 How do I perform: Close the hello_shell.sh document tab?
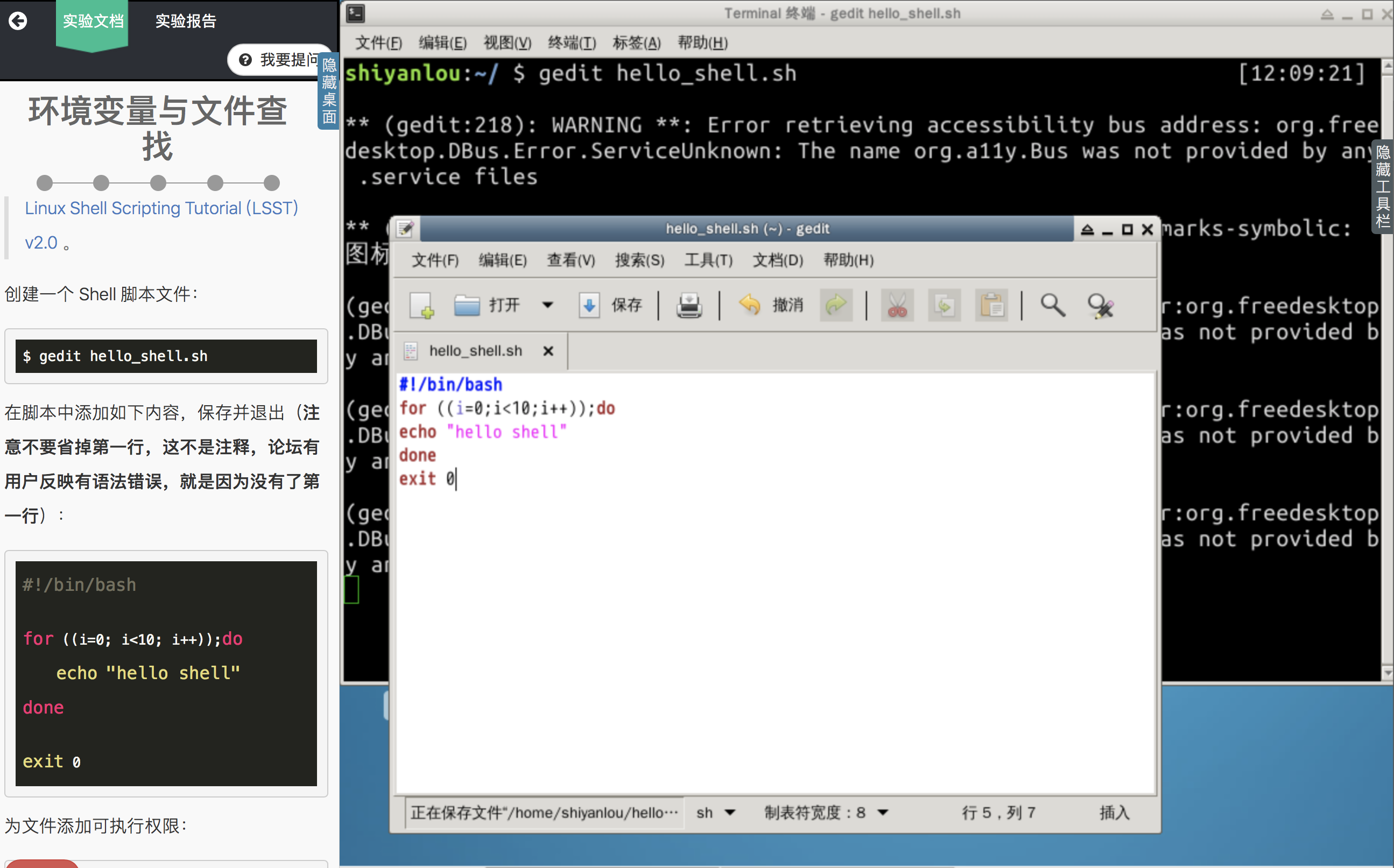pyautogui.click(x=548, y=351)
